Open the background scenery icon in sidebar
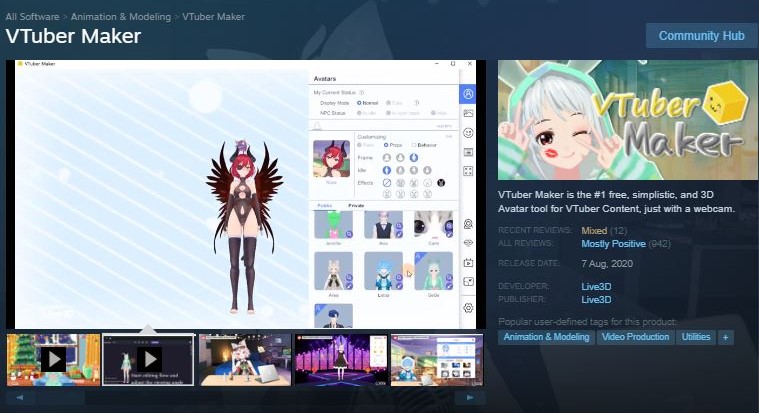759x413 pixels. click(x=468, y=113)
